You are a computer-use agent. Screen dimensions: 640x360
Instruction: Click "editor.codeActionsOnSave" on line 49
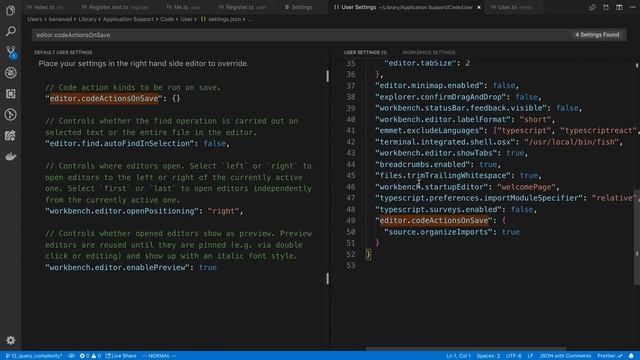[434, 221]
